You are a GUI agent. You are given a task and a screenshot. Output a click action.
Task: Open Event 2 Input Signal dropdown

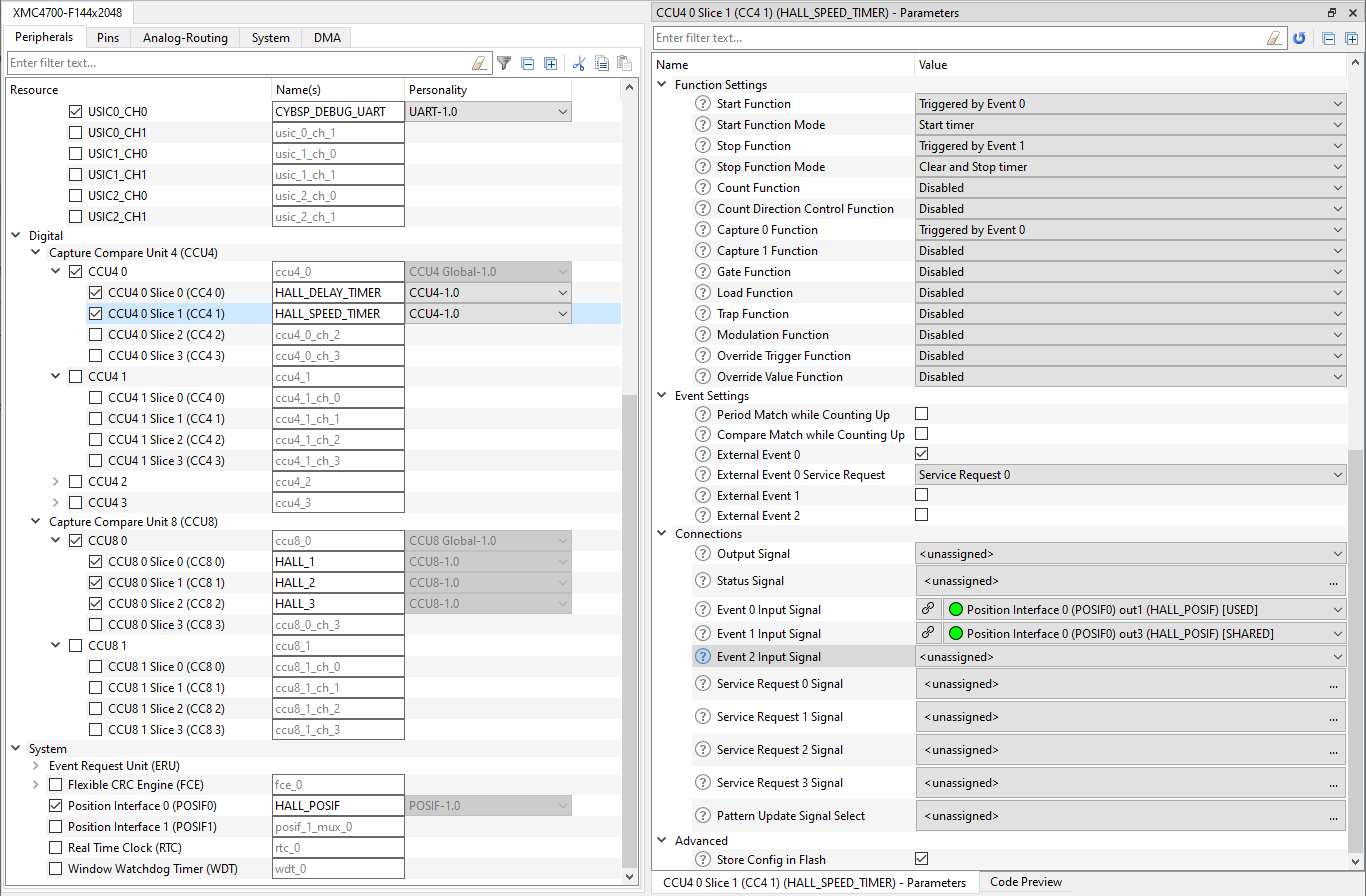(1131, 657)
